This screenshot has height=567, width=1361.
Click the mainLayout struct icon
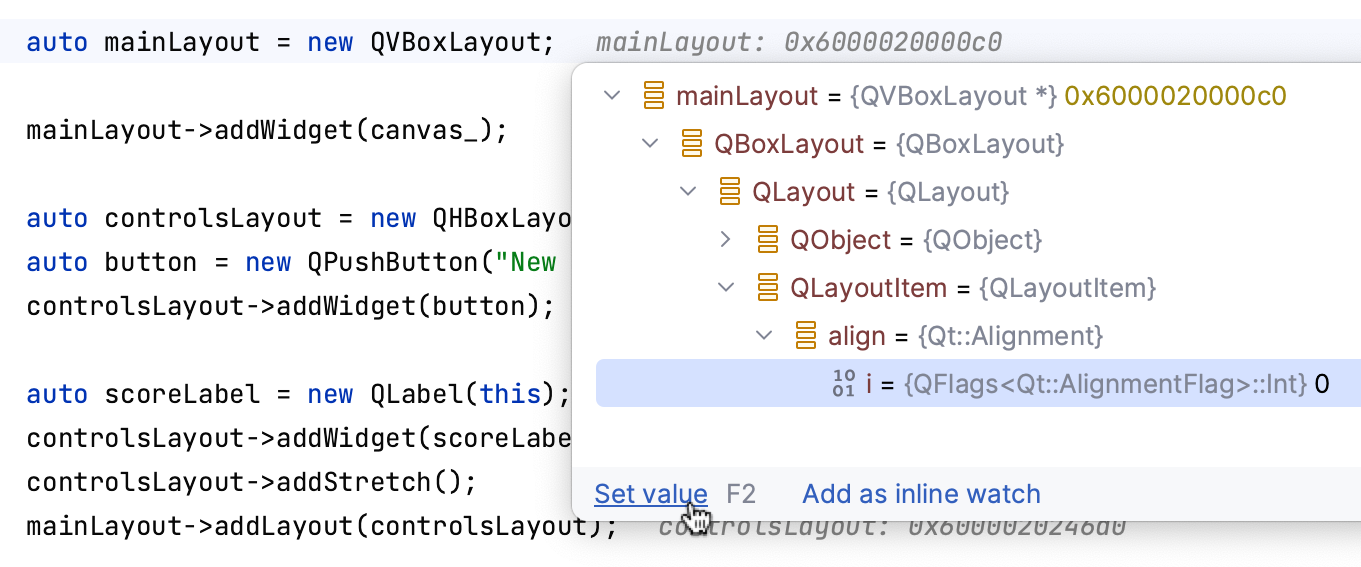654,96
